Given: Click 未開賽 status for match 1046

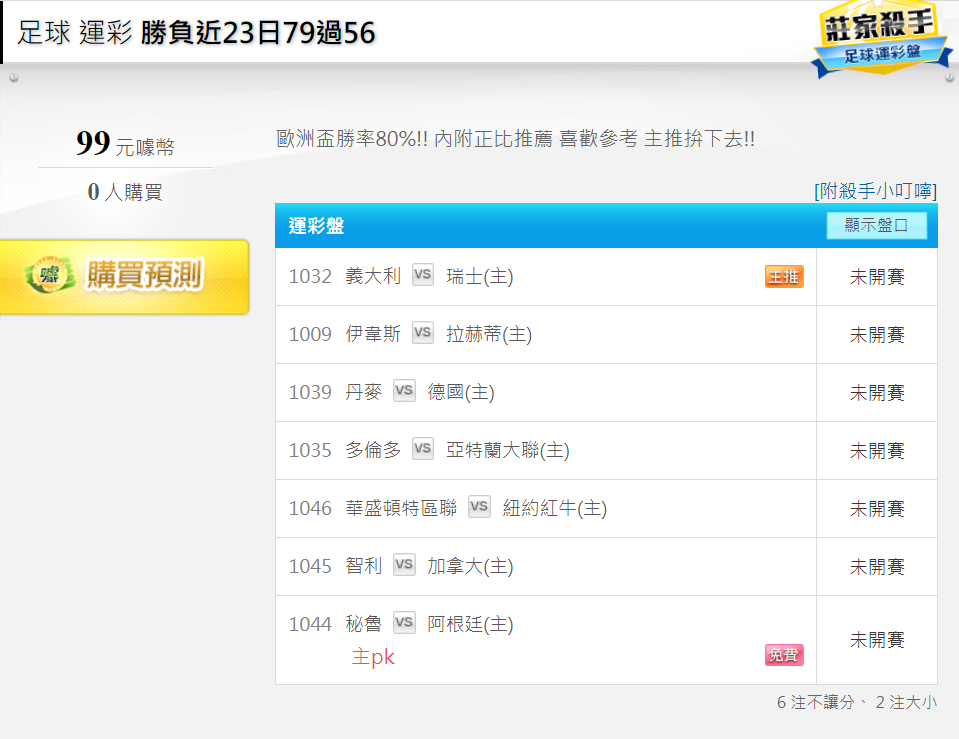Looking at the screenshot, I should point(877,509).
